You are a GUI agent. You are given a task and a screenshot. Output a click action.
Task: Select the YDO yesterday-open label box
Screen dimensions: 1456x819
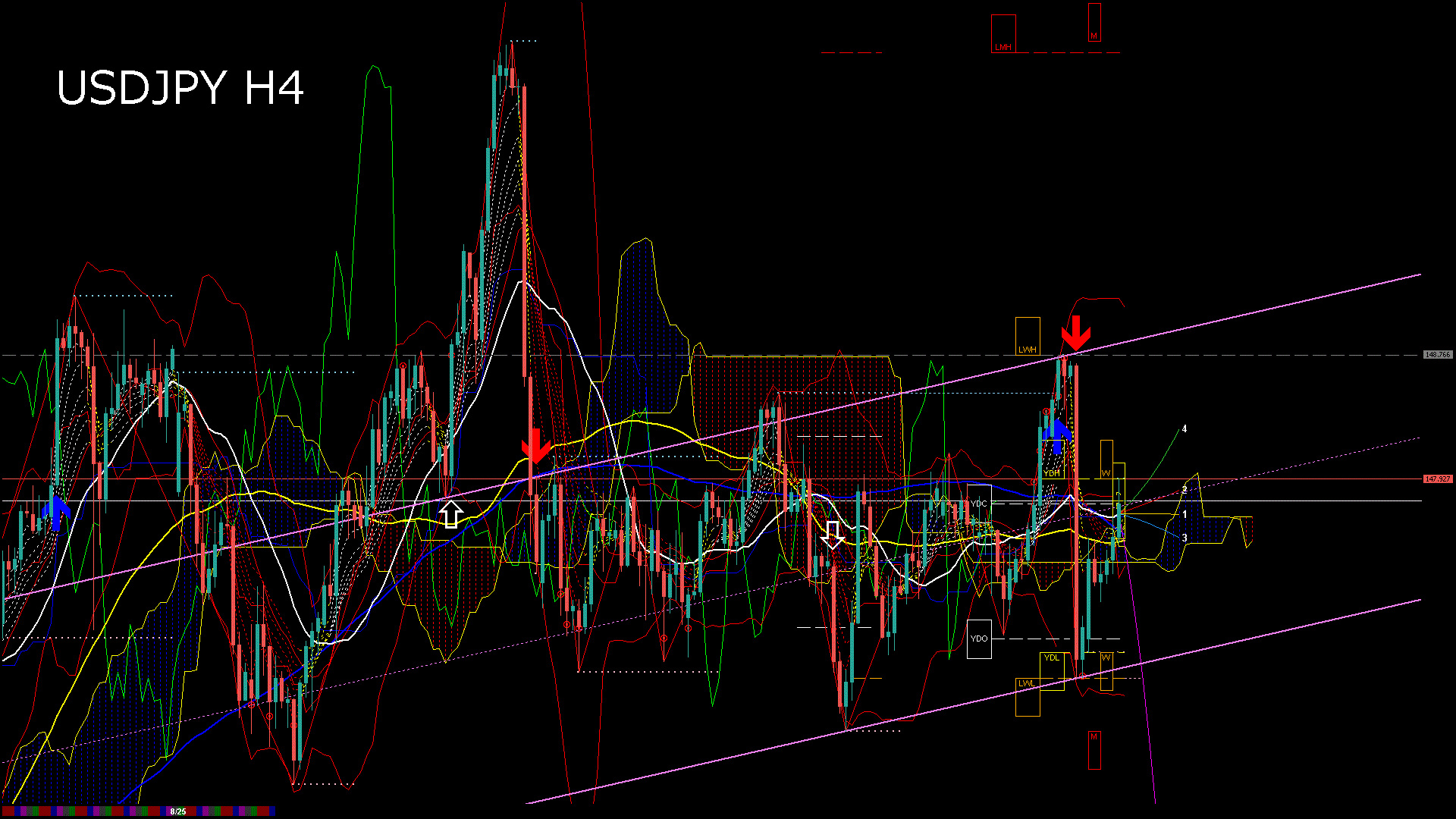979,639
